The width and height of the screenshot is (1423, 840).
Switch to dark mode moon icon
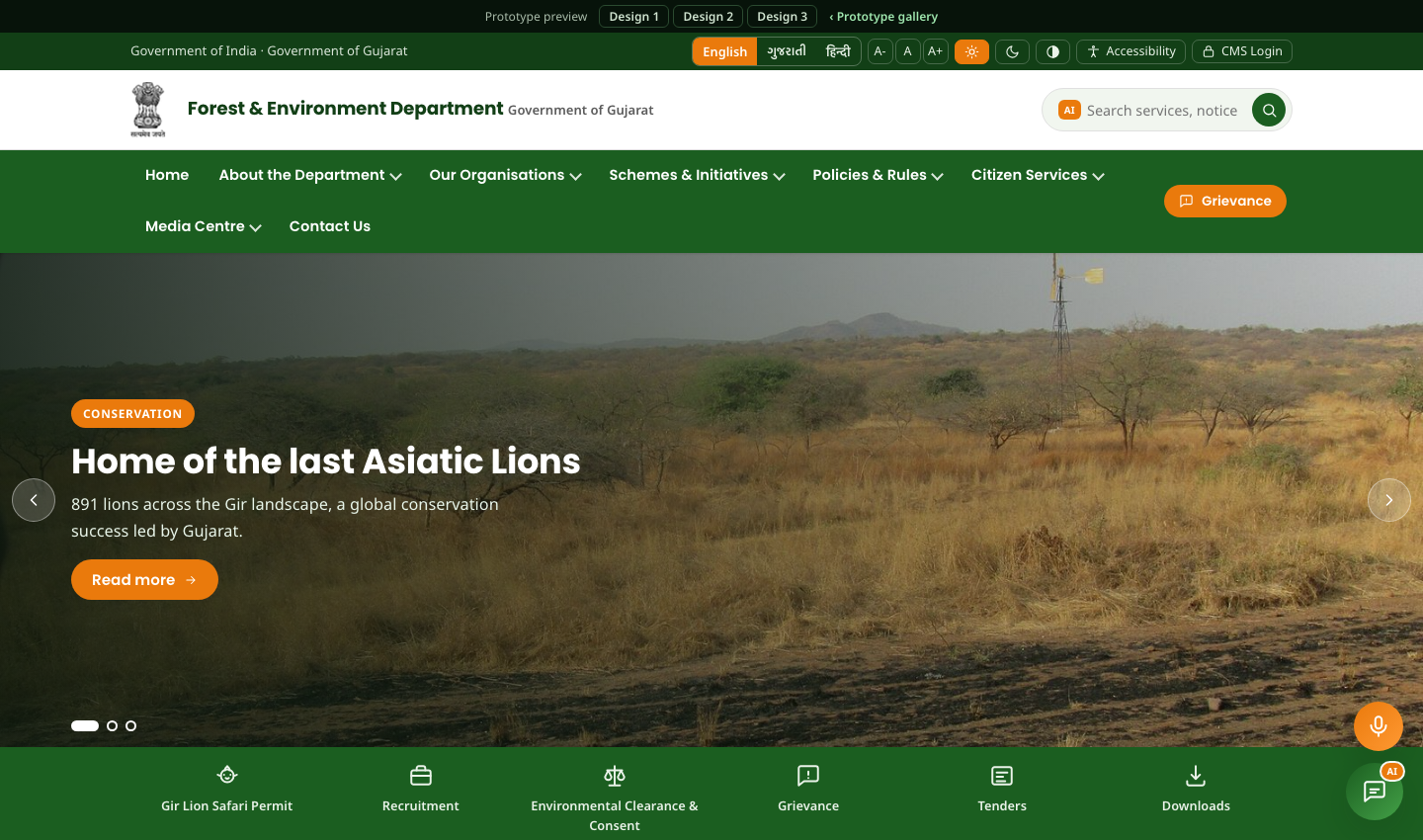[x=1013, y=51]
